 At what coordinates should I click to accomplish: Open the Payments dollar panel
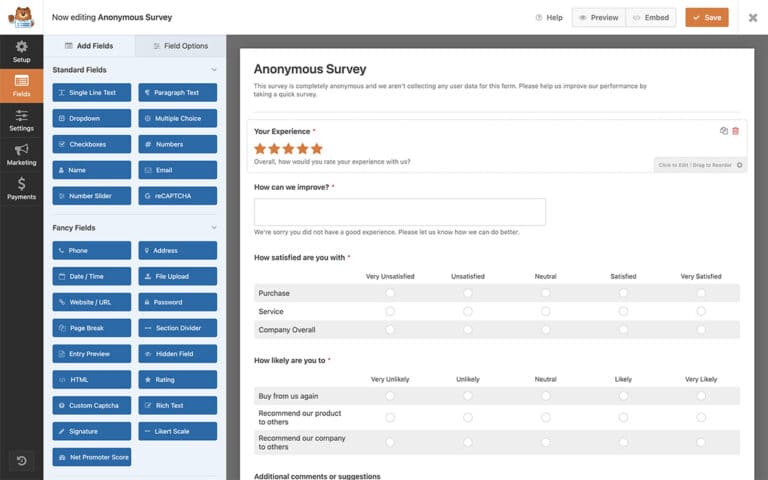coord(22,189)
